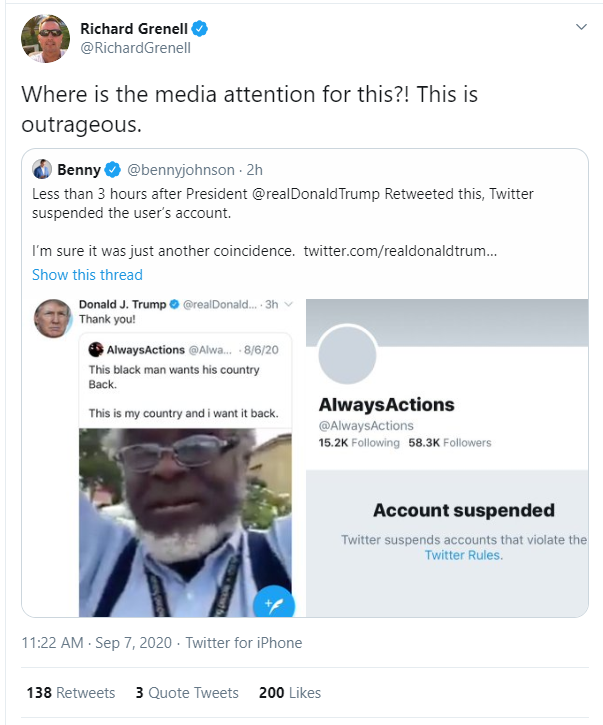Screen dimensions: 603x725
Task: View the 3 Quote Tweets
Action: (186, 692)
